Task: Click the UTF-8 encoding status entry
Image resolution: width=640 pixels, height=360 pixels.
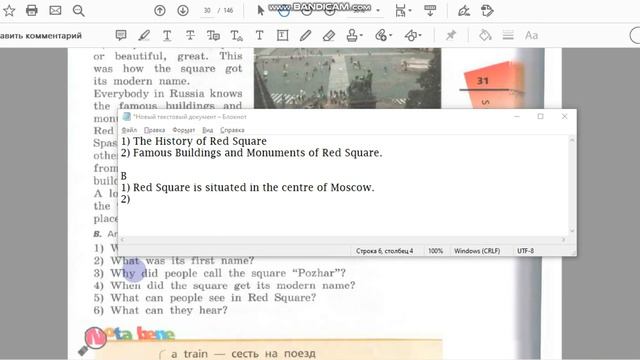Action: tap(525, 251)
